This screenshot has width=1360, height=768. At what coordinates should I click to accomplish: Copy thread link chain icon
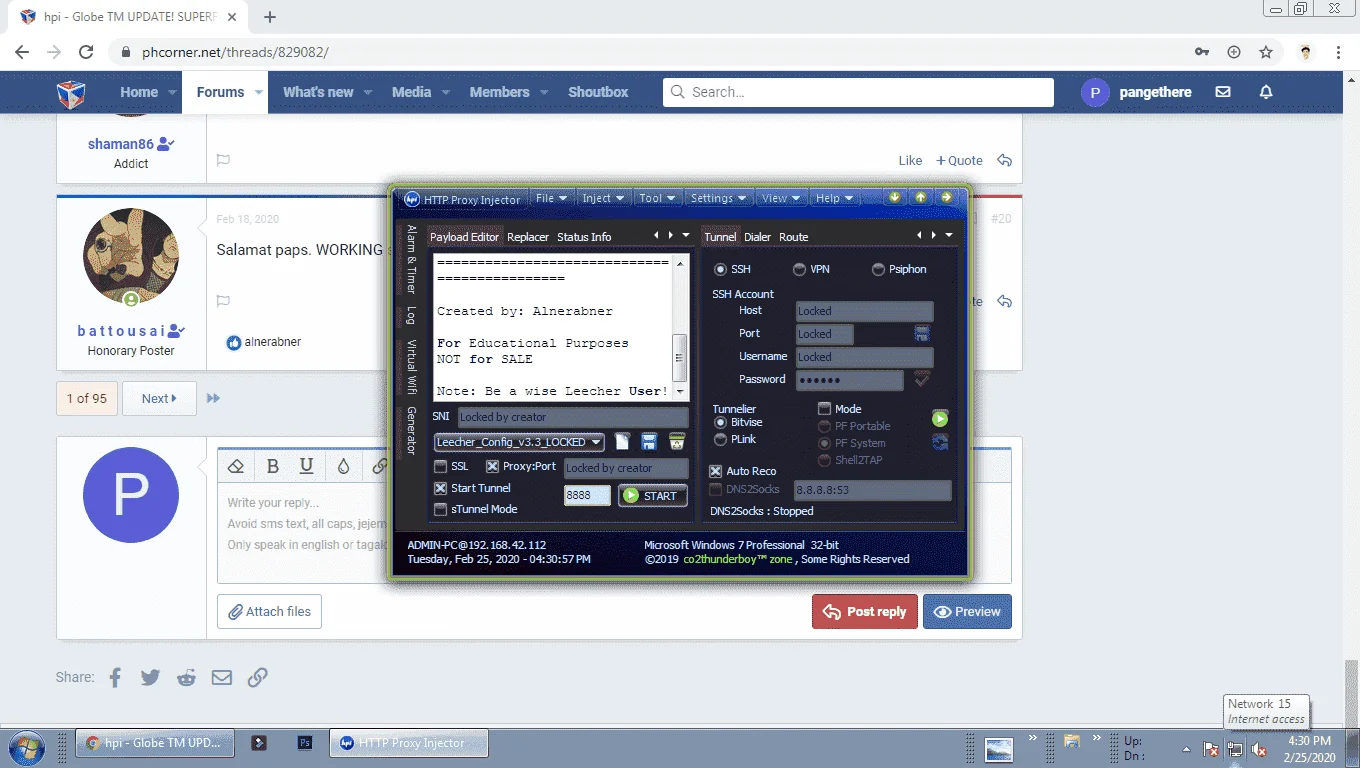(258, 677)
